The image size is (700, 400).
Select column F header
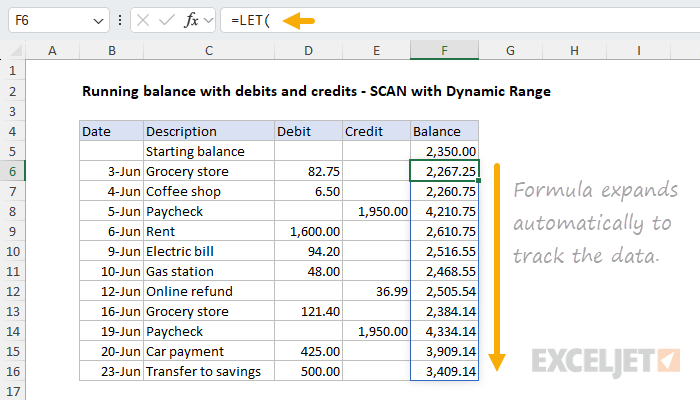click(444, 50)
